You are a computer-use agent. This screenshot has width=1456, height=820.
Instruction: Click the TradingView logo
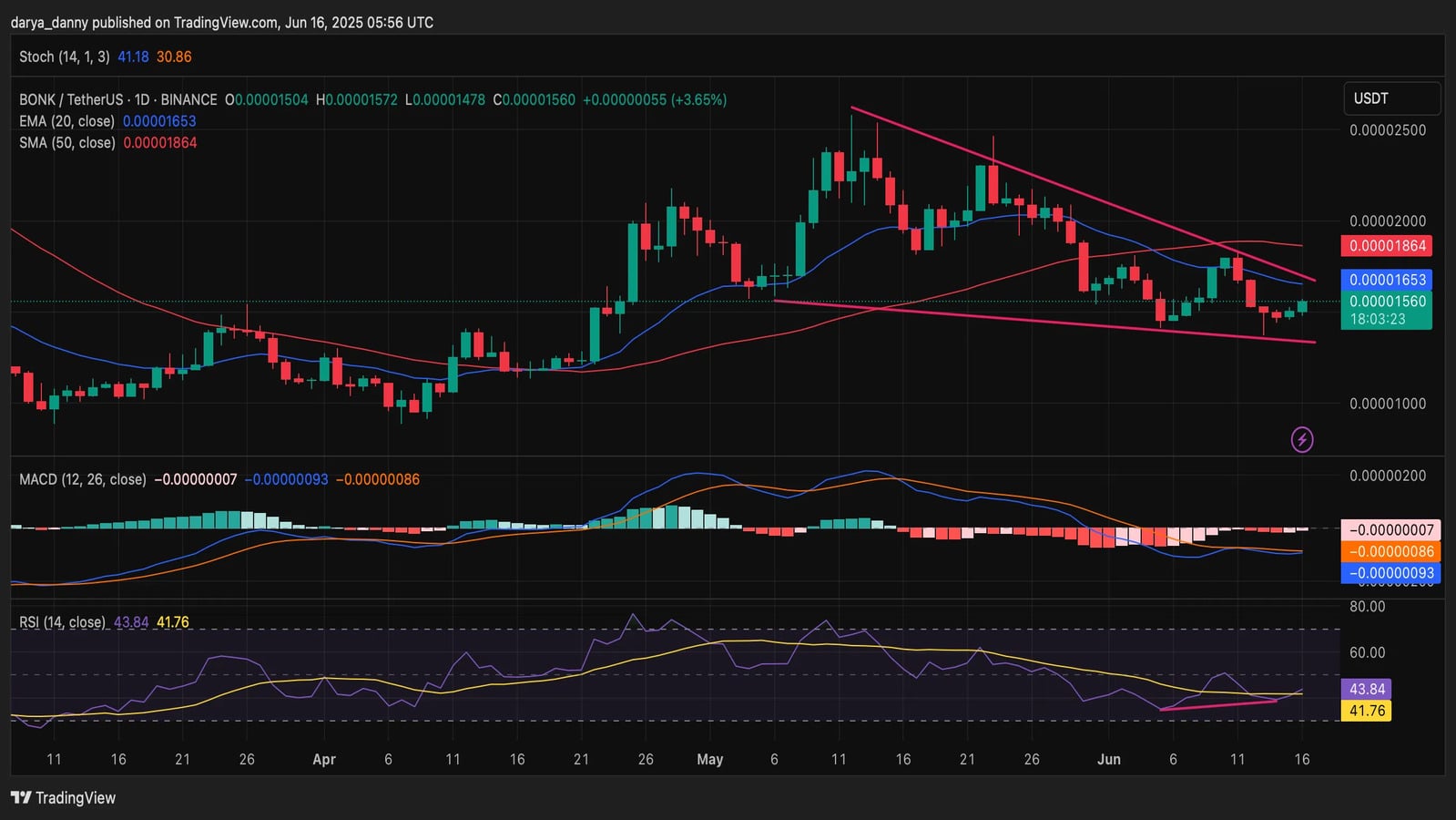click(64, 798)
